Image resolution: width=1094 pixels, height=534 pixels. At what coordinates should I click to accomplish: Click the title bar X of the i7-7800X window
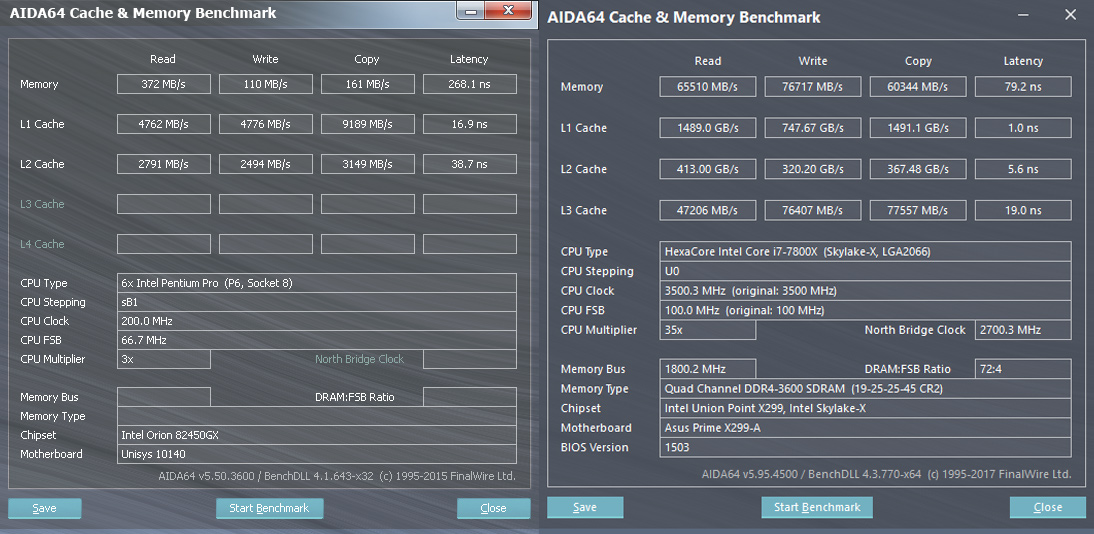(1071, 16)
